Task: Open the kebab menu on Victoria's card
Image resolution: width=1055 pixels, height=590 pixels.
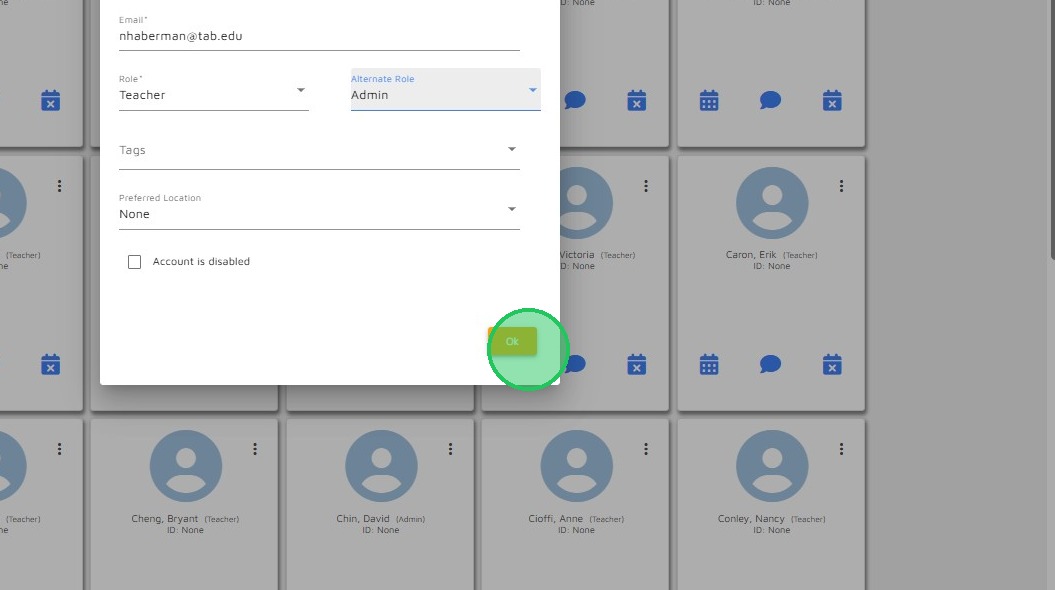Action: click(646, 186)
